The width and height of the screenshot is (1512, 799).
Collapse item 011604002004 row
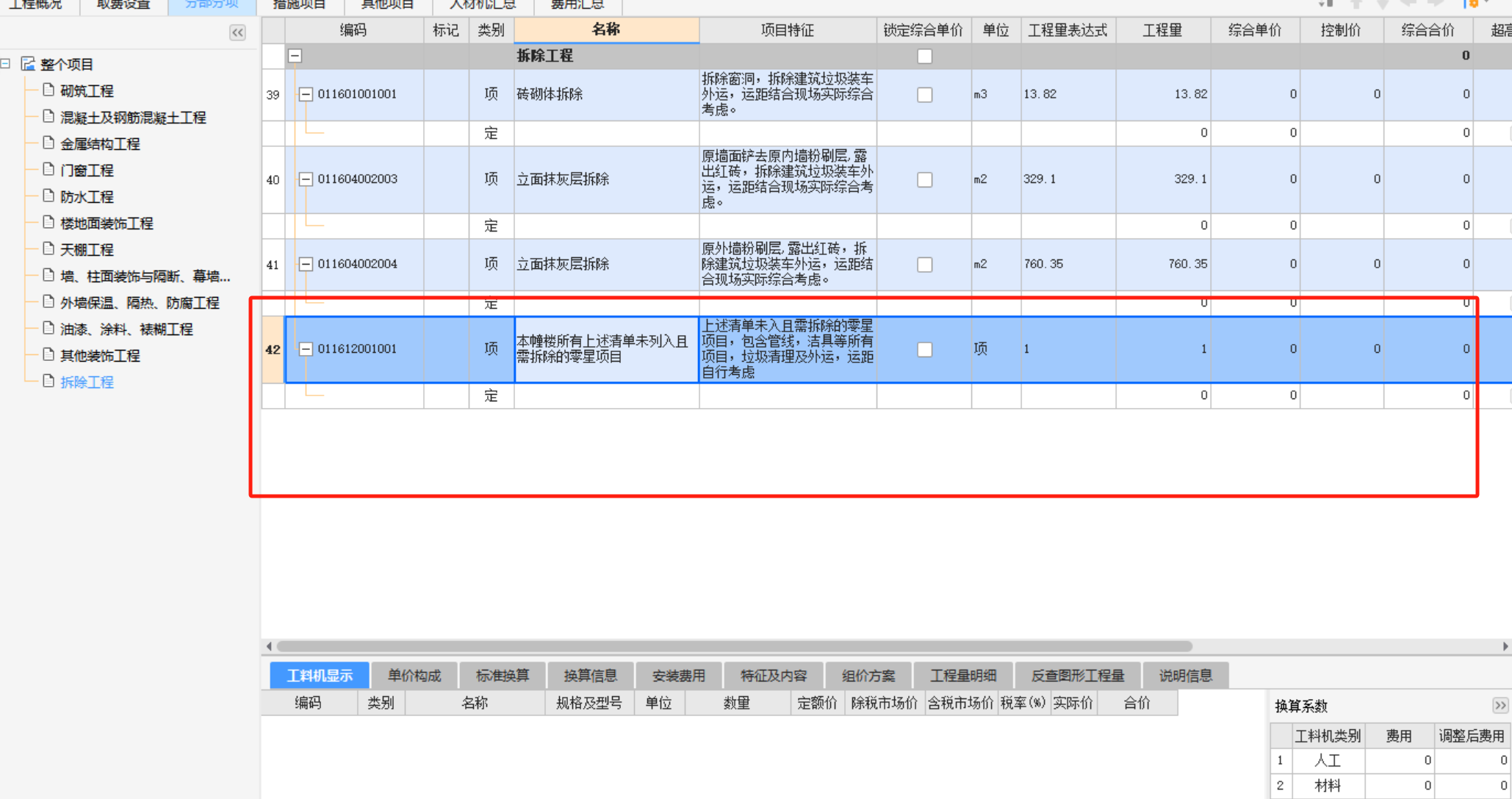pos(306,264)
